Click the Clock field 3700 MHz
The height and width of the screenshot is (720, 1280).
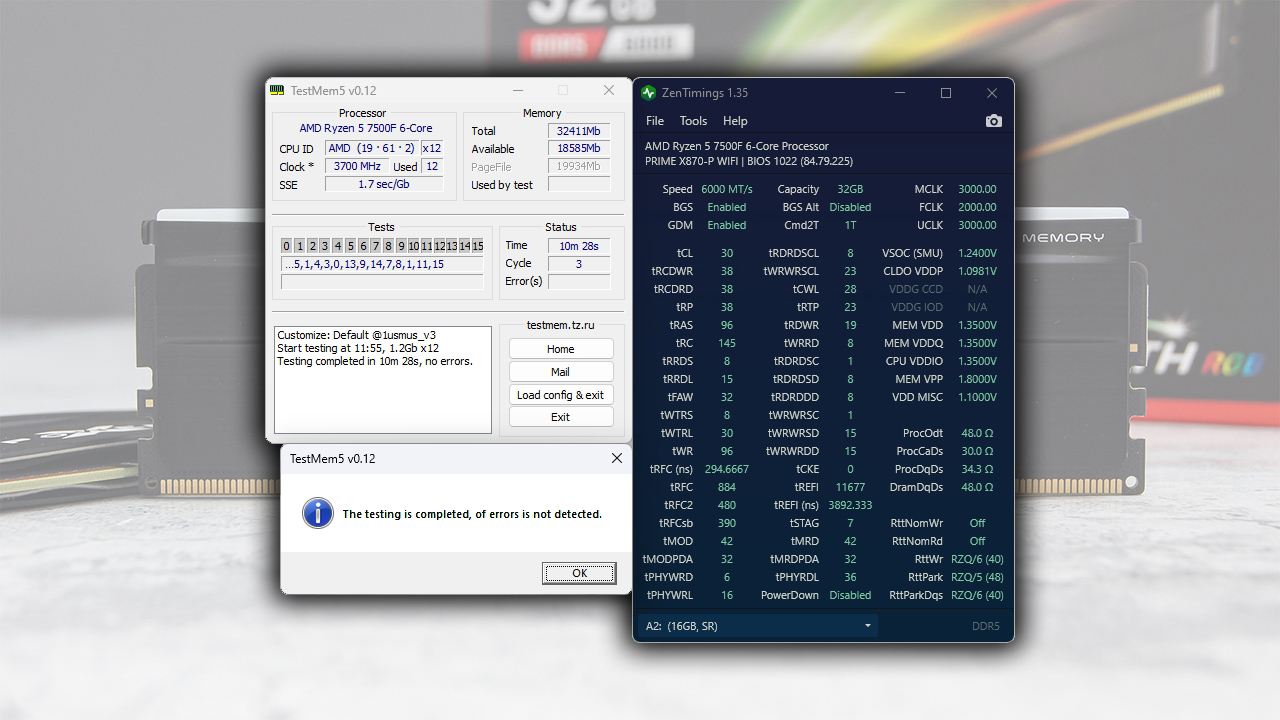[x=357, y=167]
